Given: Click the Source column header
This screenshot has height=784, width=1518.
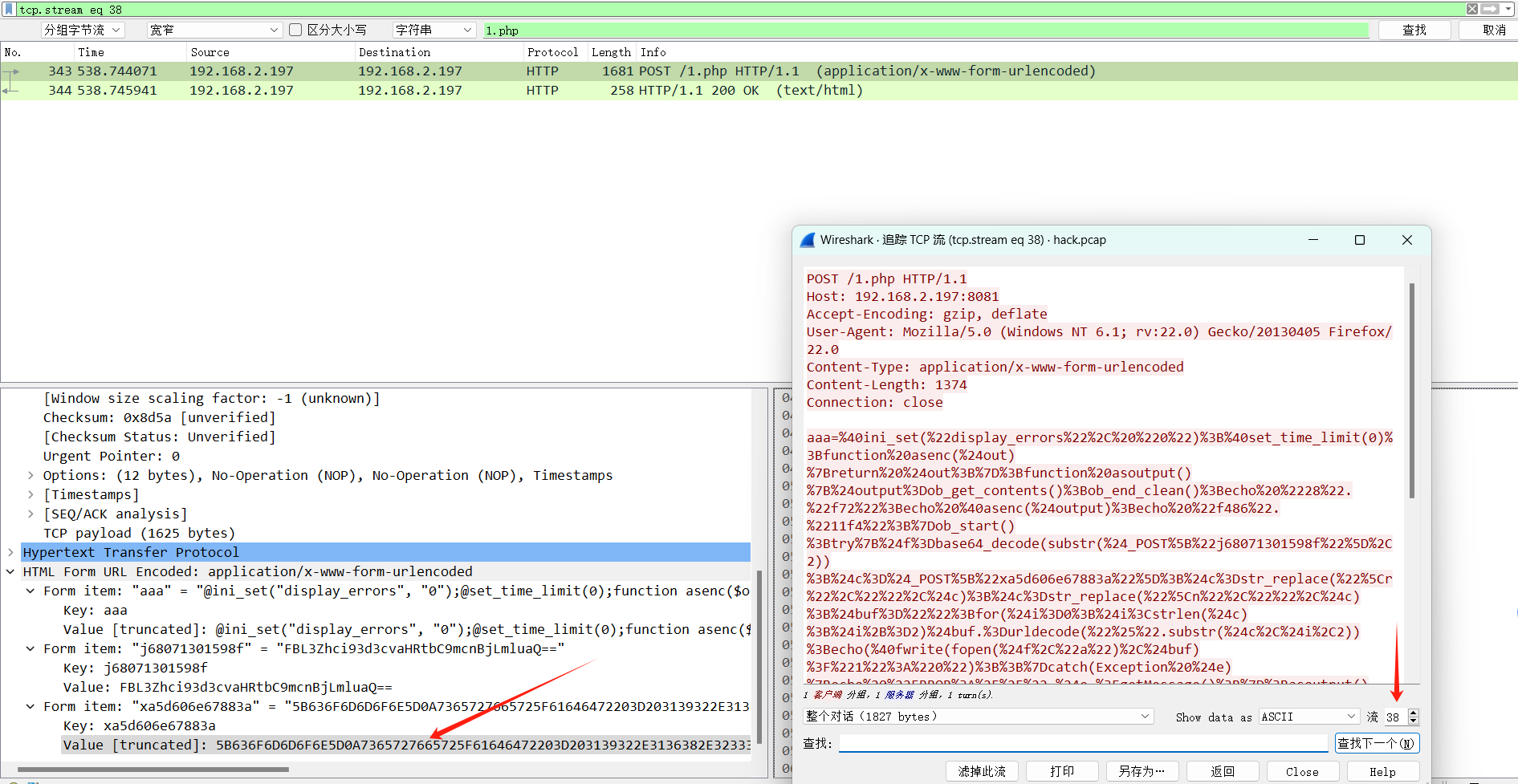Looking at the screenshot, I should pos(271,52).
